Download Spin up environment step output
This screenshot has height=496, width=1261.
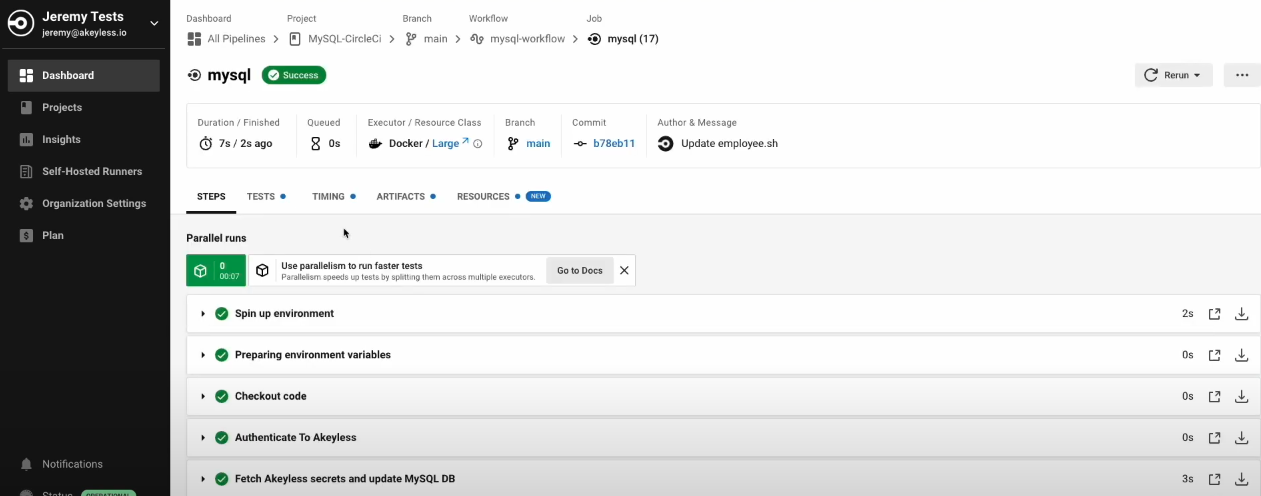[x=1241, y=313]
